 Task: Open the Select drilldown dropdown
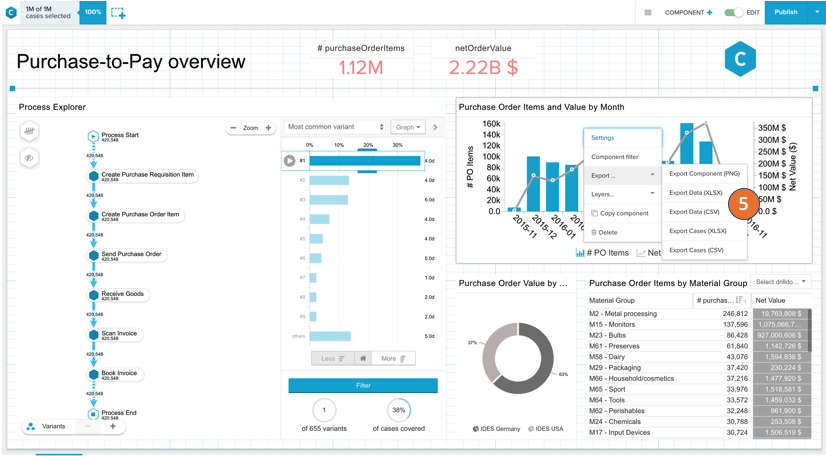[x=781, y=282]
